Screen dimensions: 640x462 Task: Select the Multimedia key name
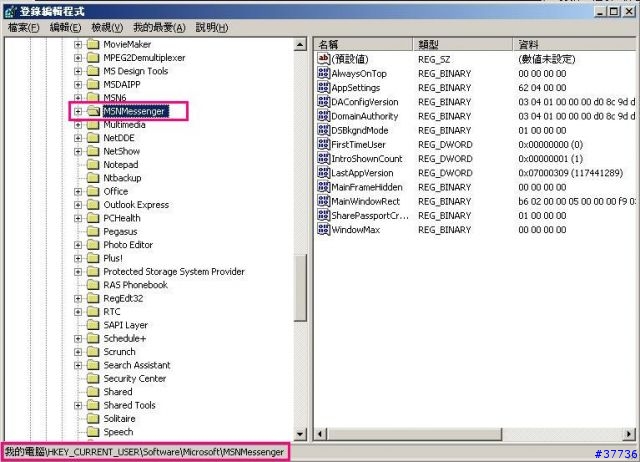(x=124, y=125)
